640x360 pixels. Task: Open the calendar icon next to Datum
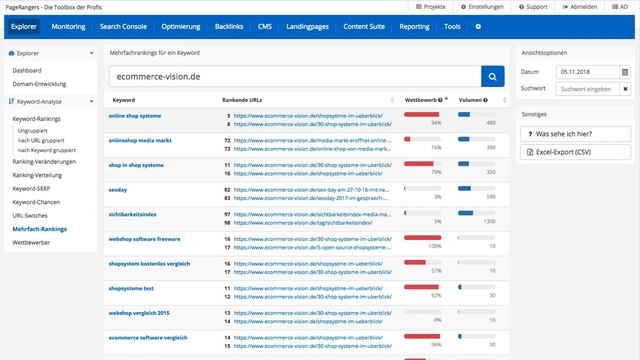point(625,72)
